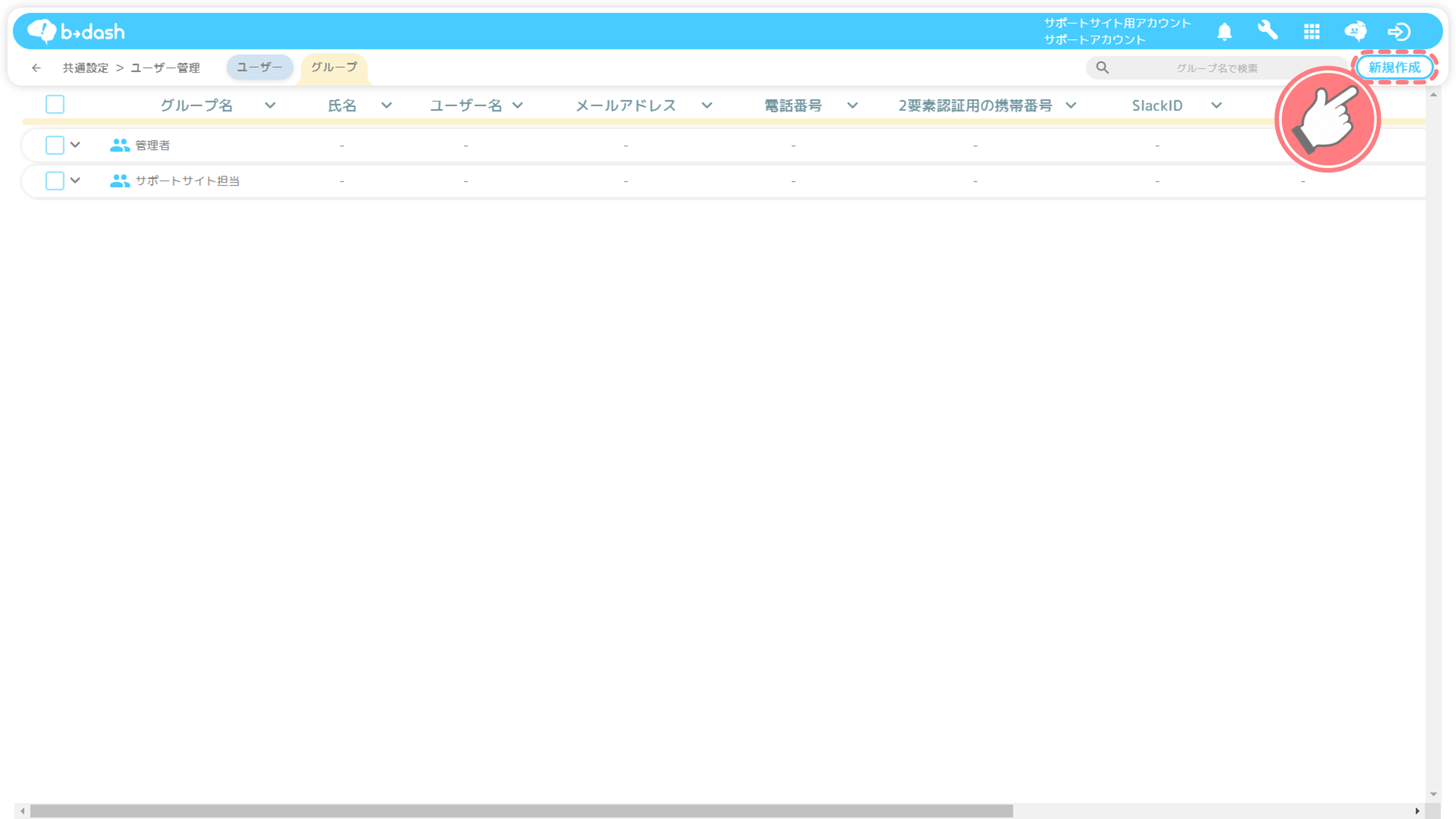Click the vertical scrollbar down arrow
1456x819 pixels.
1433,794
